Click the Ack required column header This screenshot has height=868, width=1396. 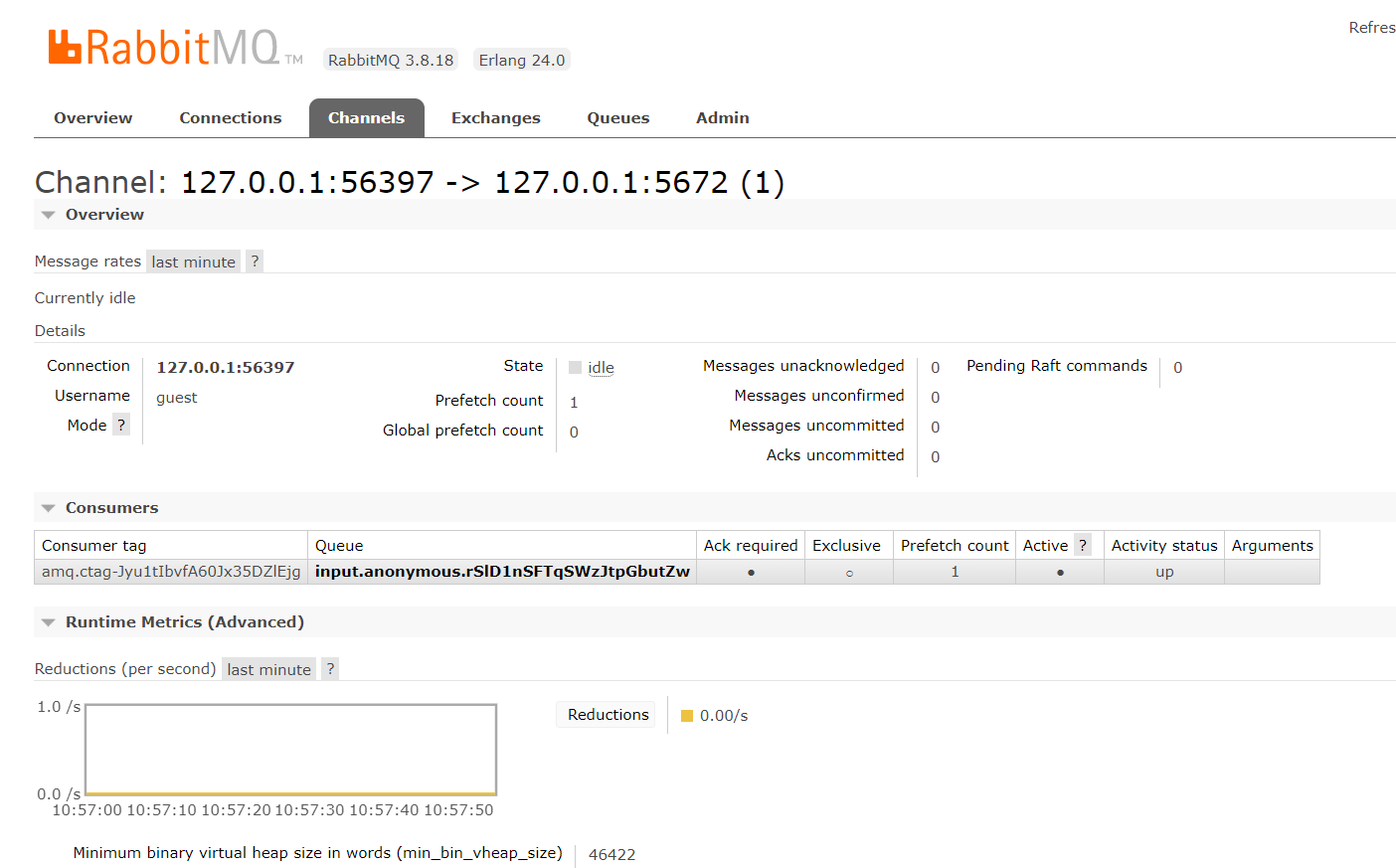(x=751, y=545)
